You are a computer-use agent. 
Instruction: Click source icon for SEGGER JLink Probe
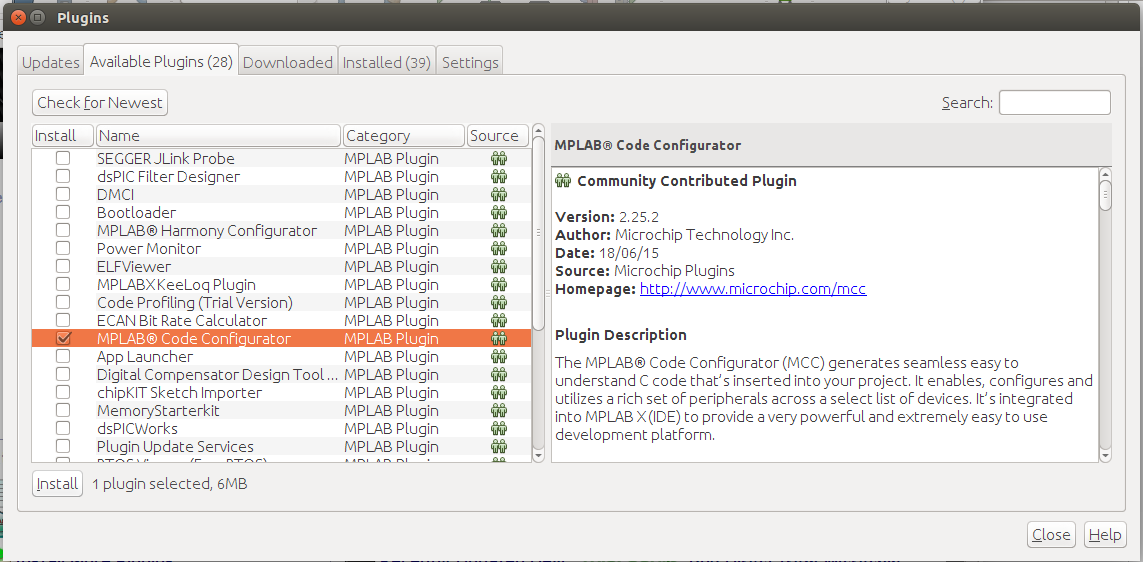[x=499, y=158]
